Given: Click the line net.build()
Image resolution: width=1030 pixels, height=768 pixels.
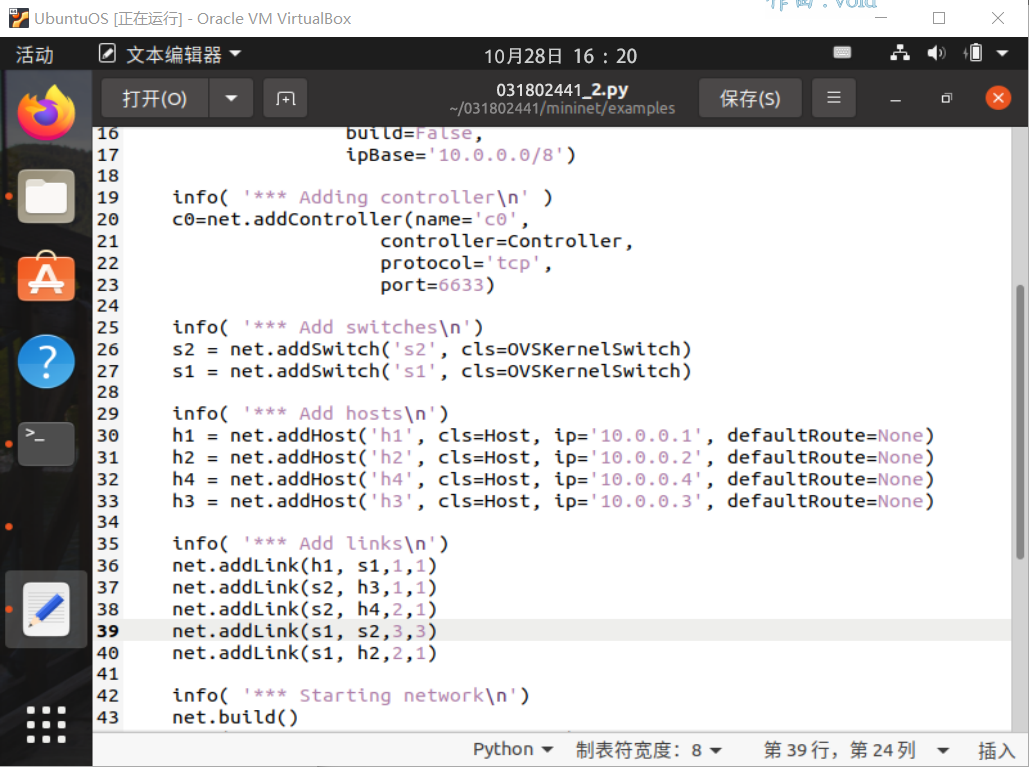Looking at the screenshot, I should pos(235,717).
